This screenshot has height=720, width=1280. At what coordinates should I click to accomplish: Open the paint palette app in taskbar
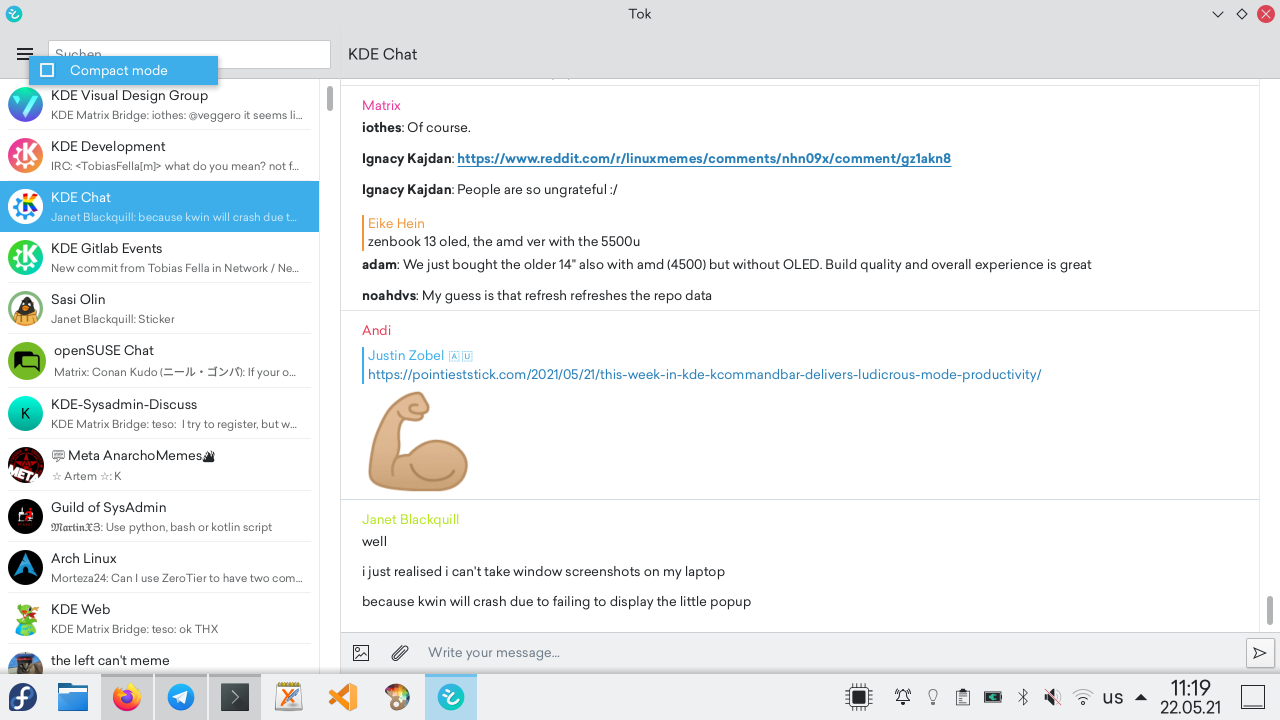click(x=397, y=697)
